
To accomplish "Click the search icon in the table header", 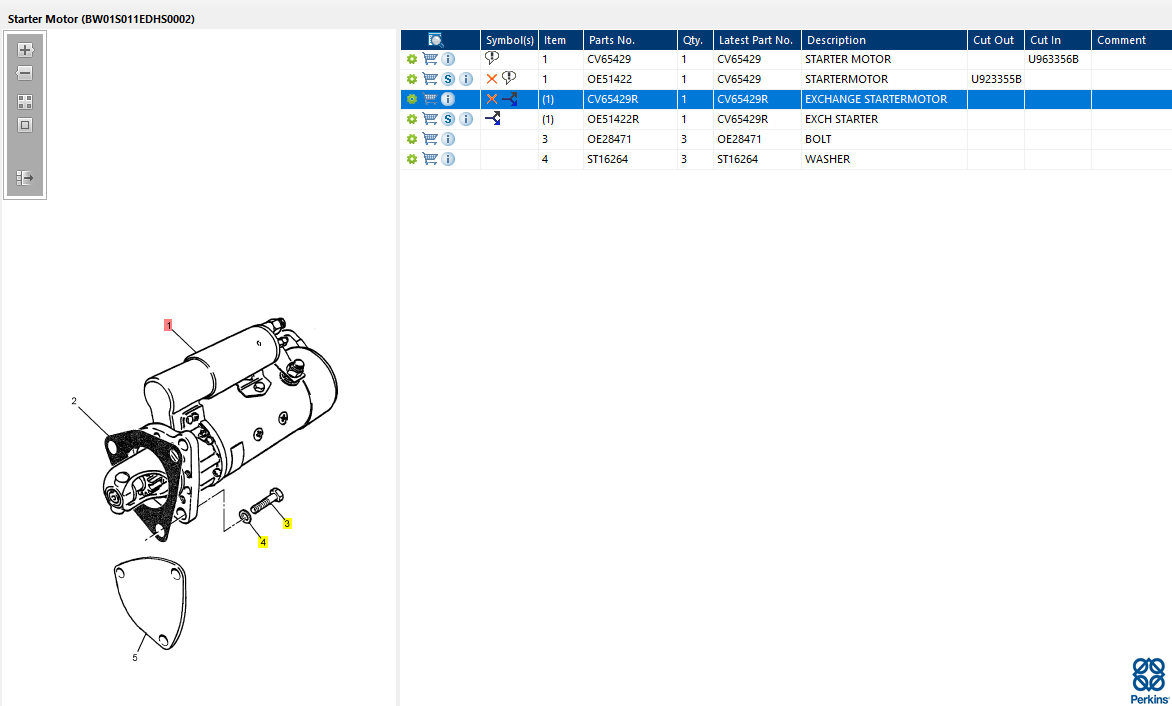I will pos(436,40).
